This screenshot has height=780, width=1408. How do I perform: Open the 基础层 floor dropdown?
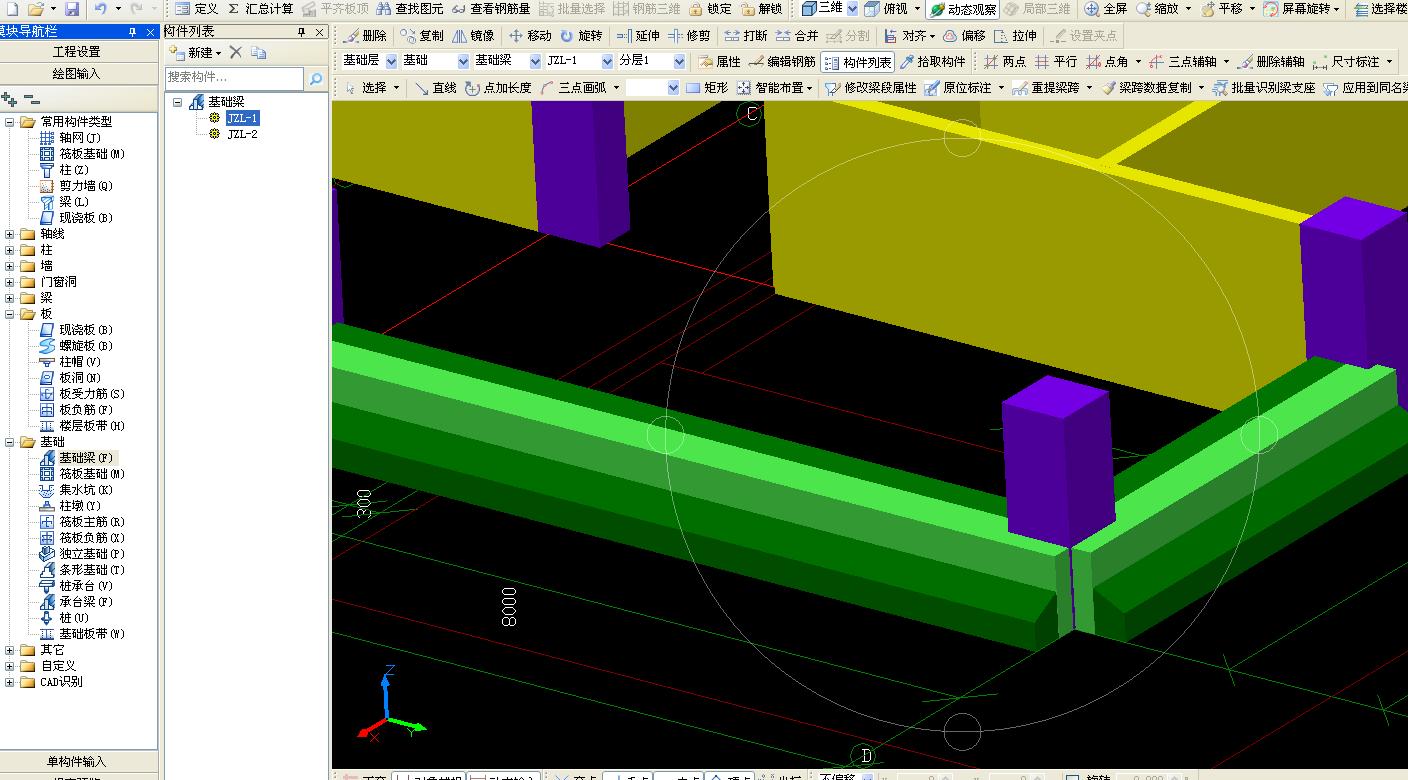click(x=391, y=61)
